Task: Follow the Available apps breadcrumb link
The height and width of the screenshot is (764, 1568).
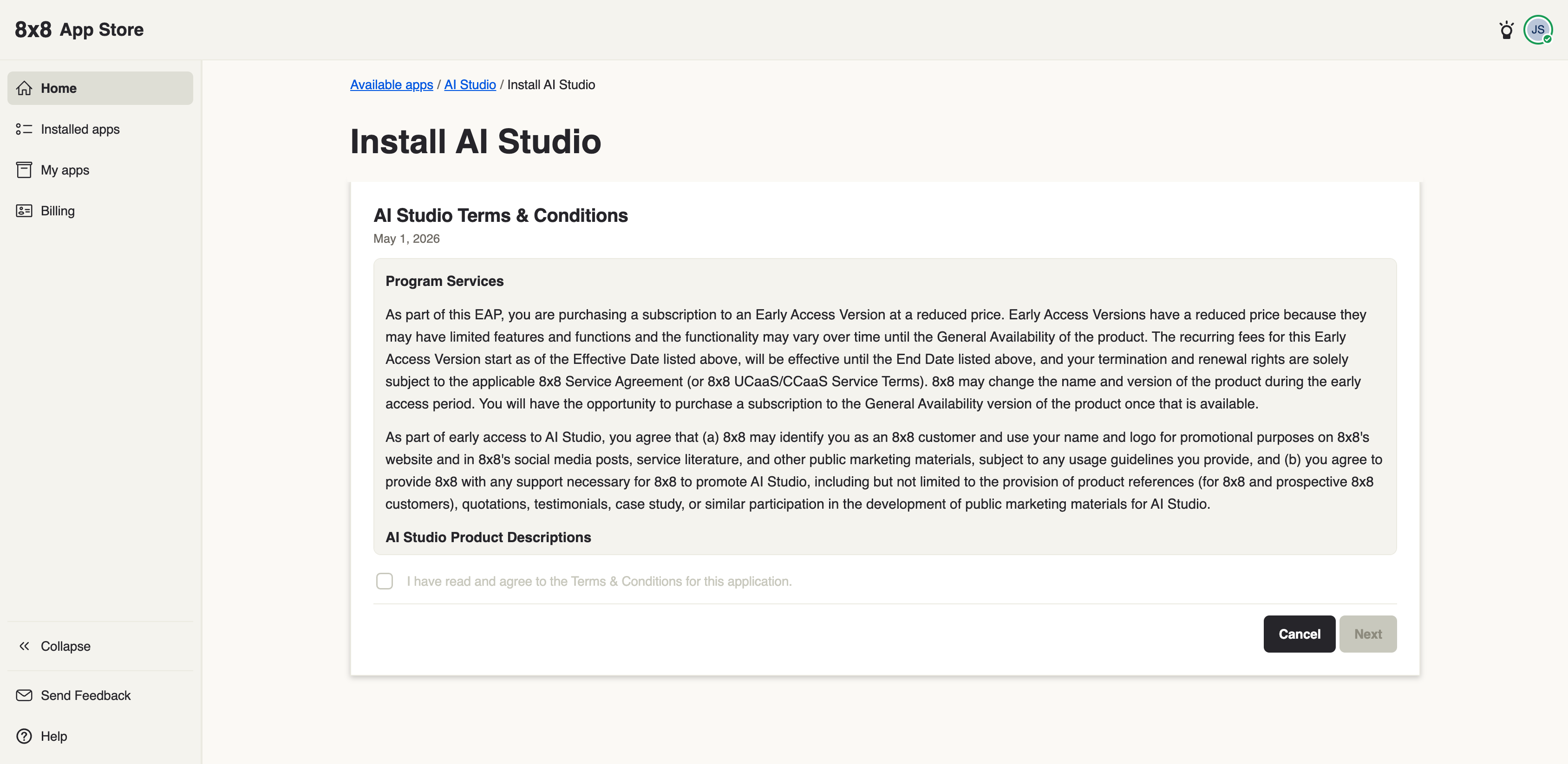Action: 392,84
